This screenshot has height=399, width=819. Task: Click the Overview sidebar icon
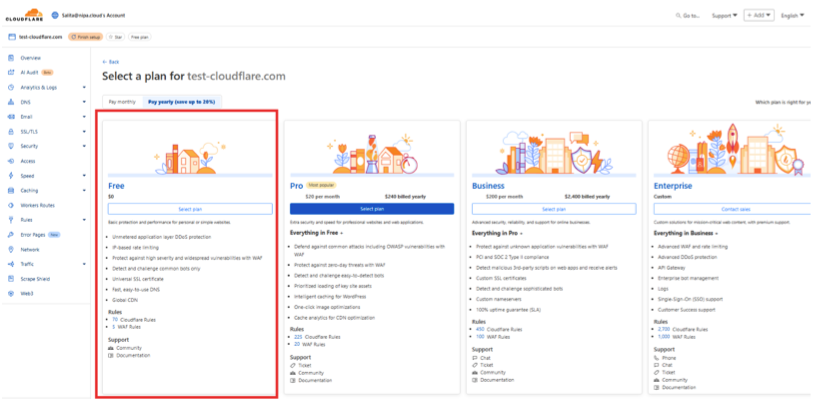pos(10,58)
